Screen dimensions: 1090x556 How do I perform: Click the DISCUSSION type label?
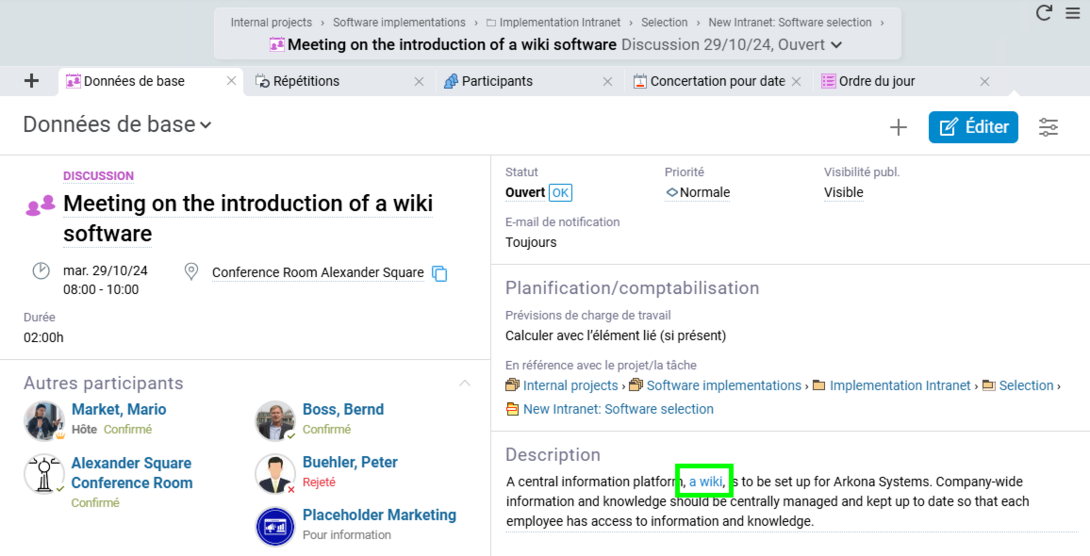click(x=99, y=176)
